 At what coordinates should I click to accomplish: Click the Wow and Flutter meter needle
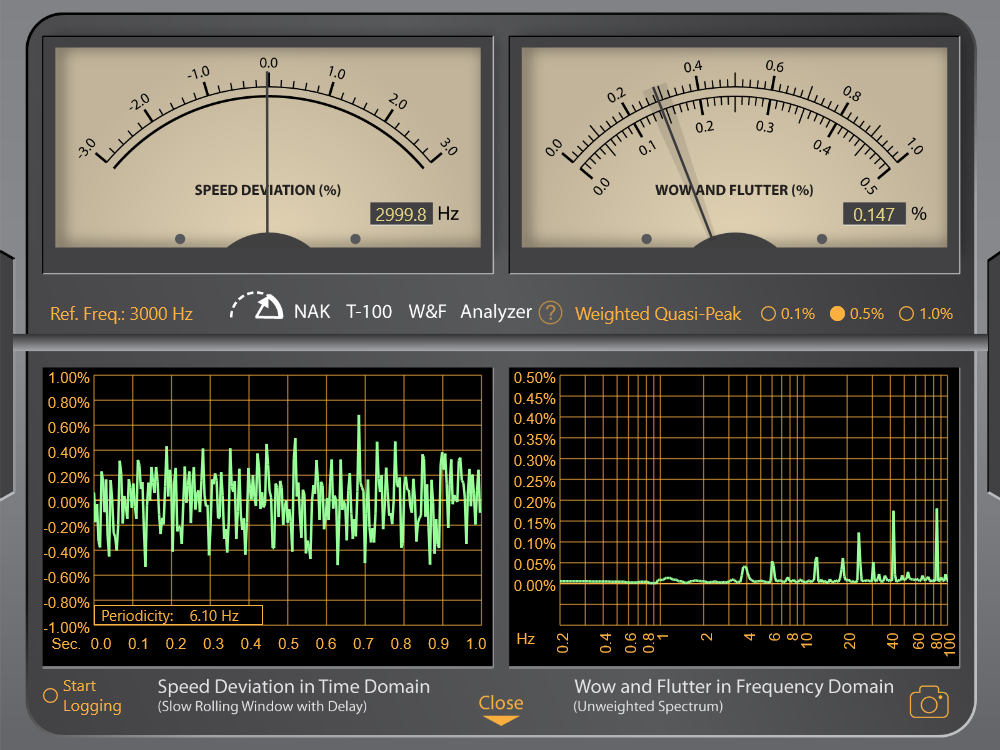point(683,164)
